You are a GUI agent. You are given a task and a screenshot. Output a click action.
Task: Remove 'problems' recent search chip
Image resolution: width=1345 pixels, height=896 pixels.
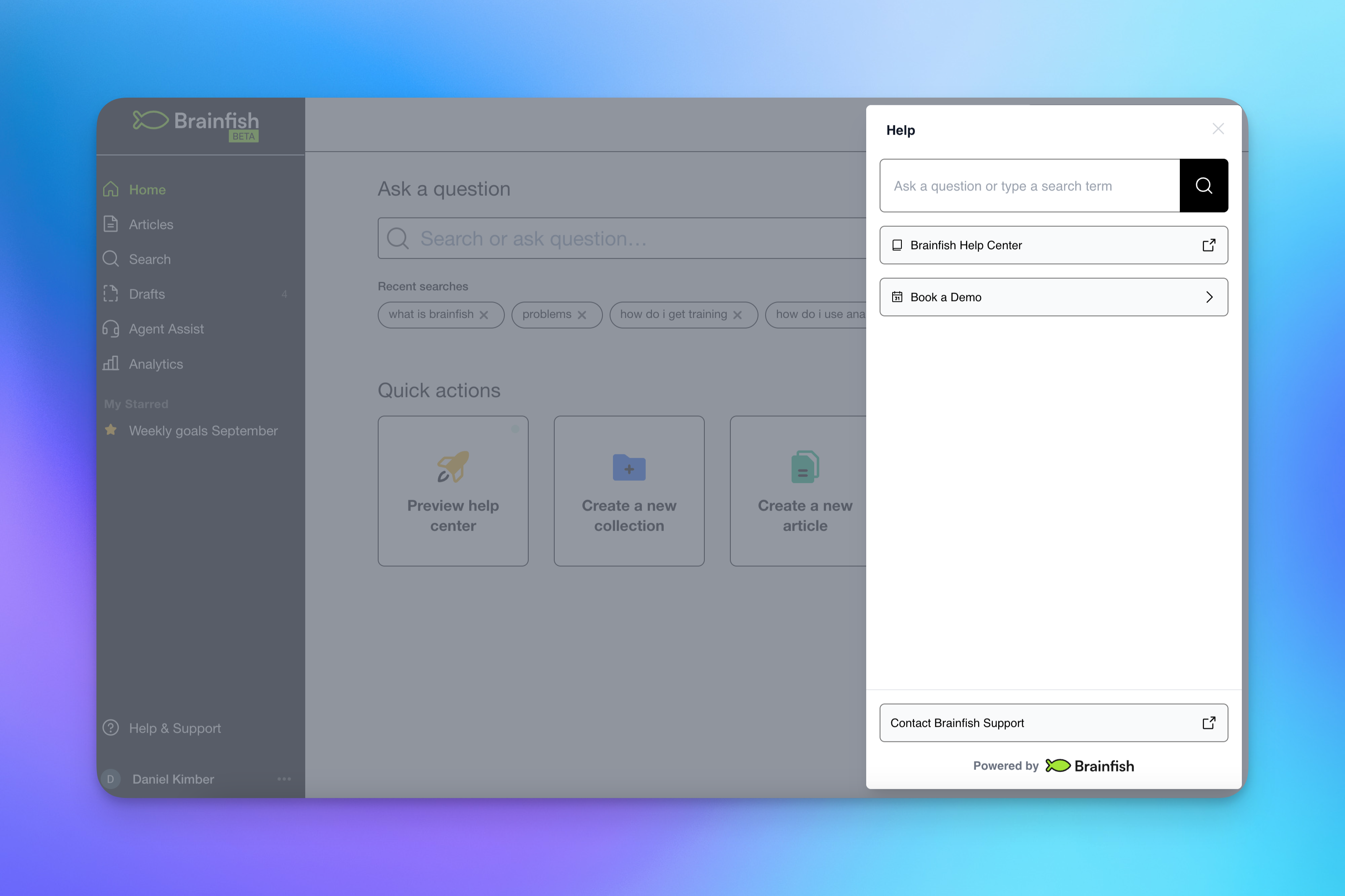tap(582, 316)
